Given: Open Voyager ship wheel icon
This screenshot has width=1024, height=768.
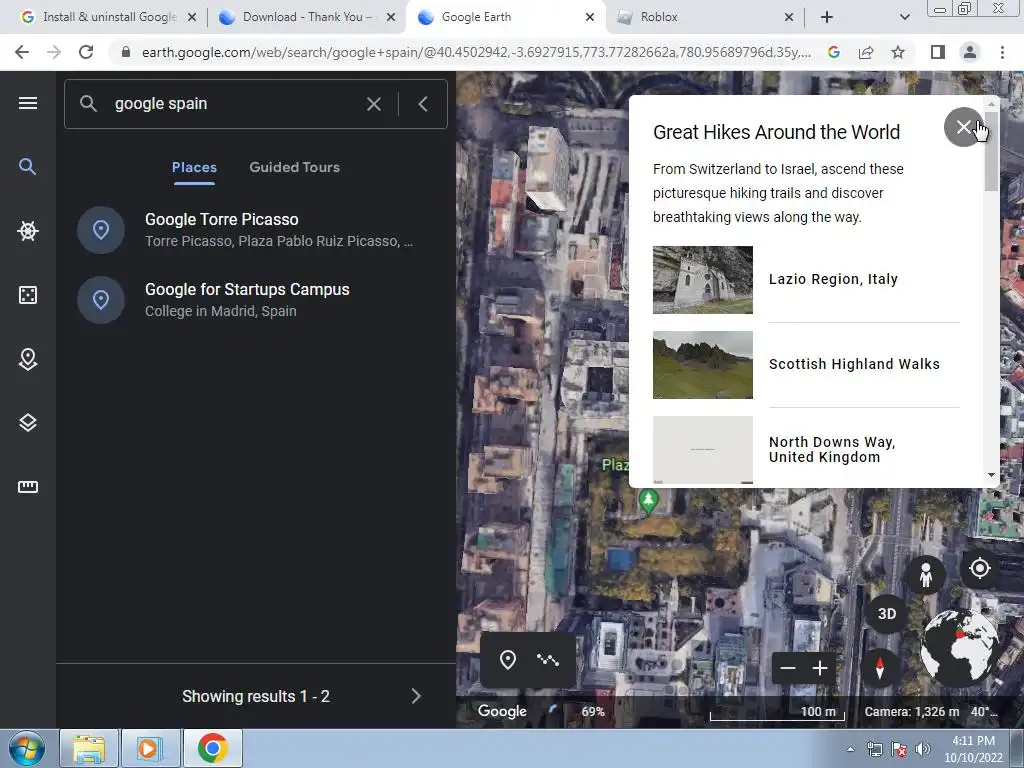Looking at the screenshot, I should [x=27, y=231].
